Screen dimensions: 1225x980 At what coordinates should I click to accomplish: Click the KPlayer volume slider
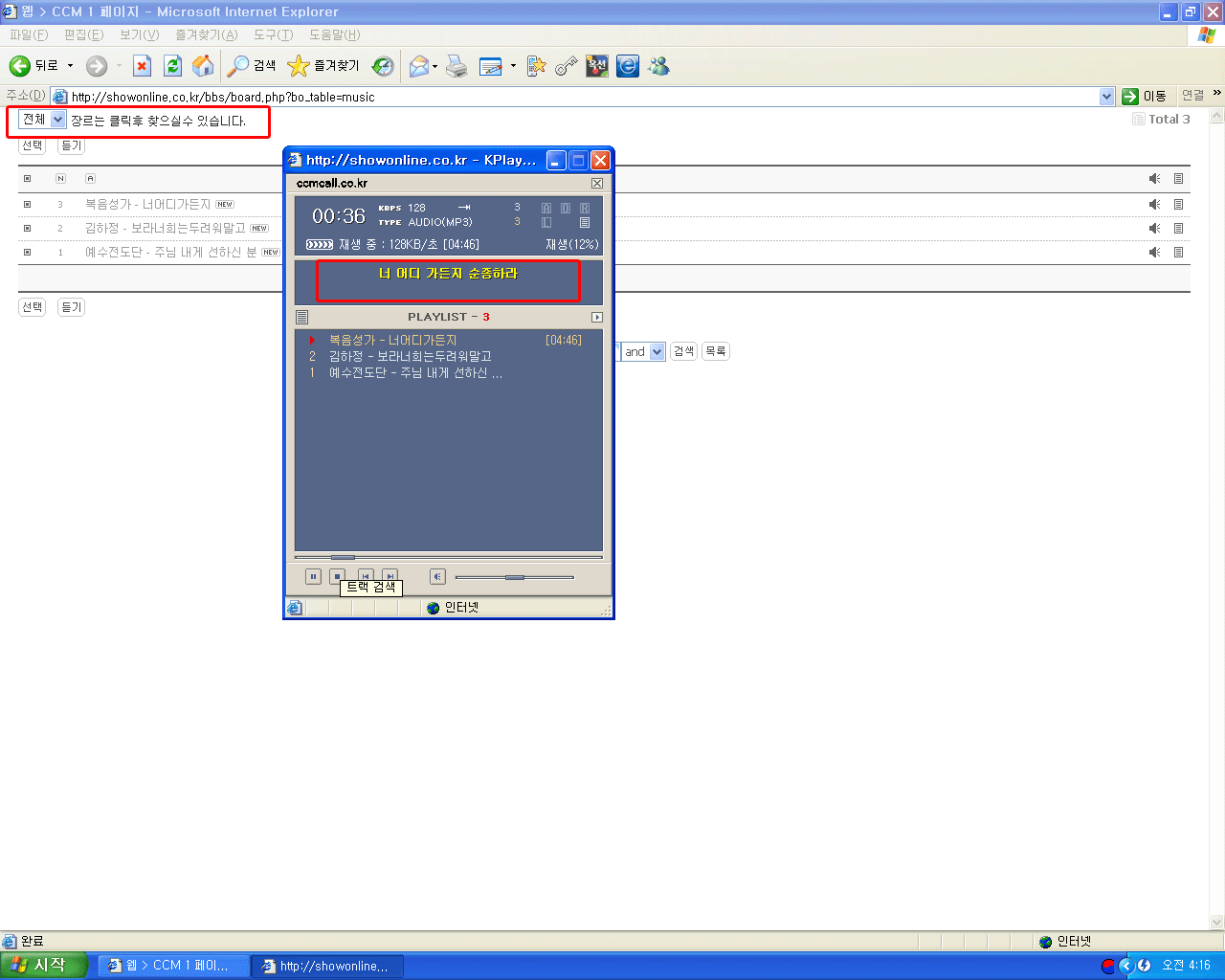[515, 577]
